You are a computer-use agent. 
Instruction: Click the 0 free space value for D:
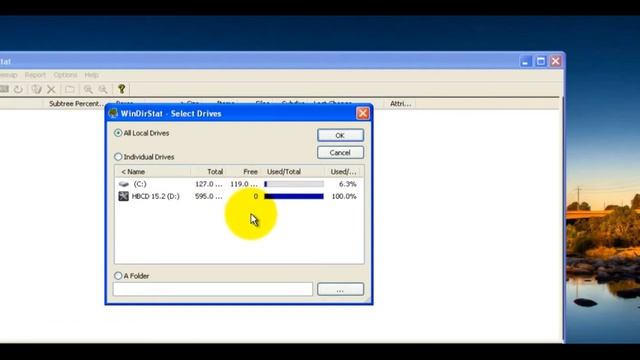coord(256,196)
